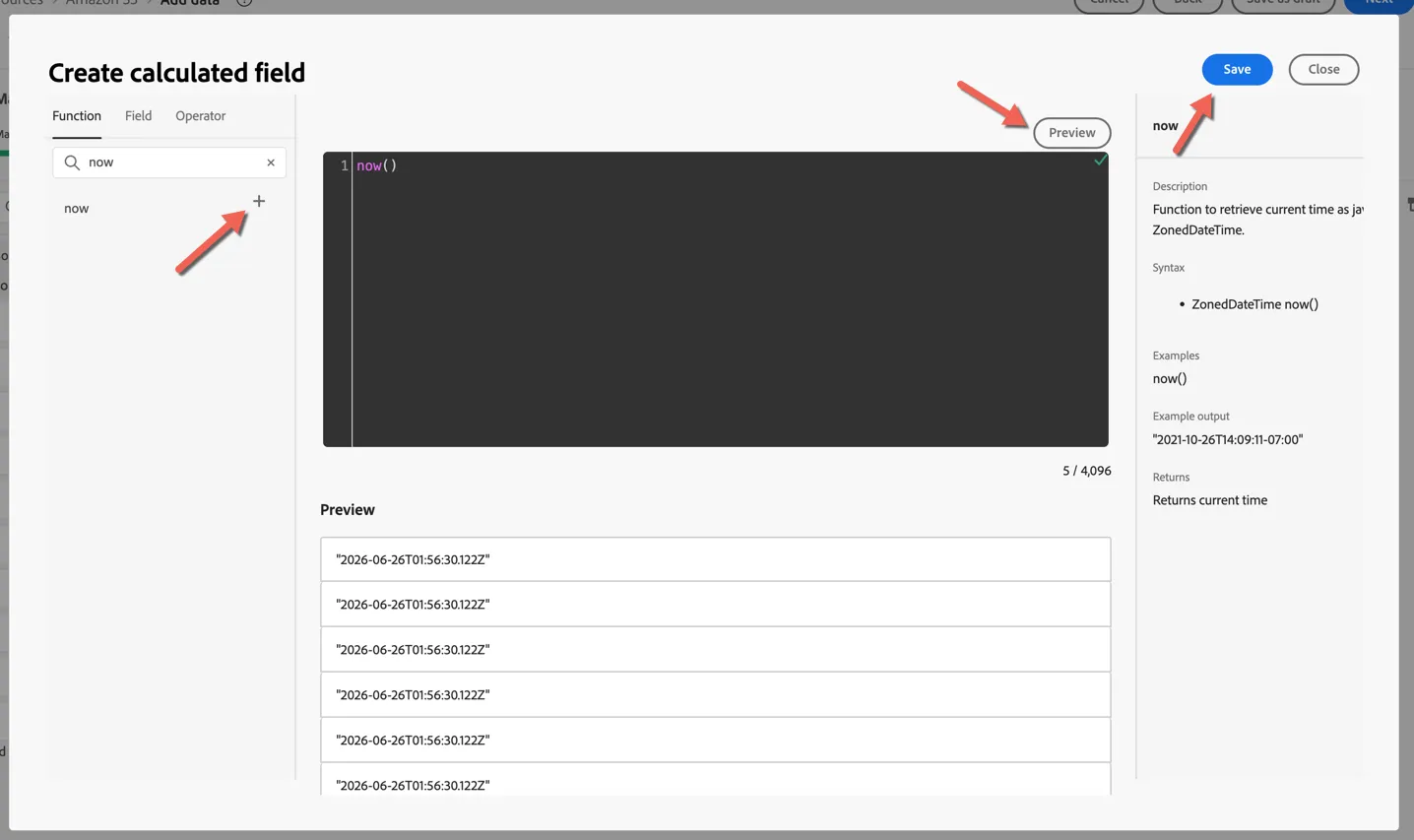Save the calculated field

(x=1237, y=69)
